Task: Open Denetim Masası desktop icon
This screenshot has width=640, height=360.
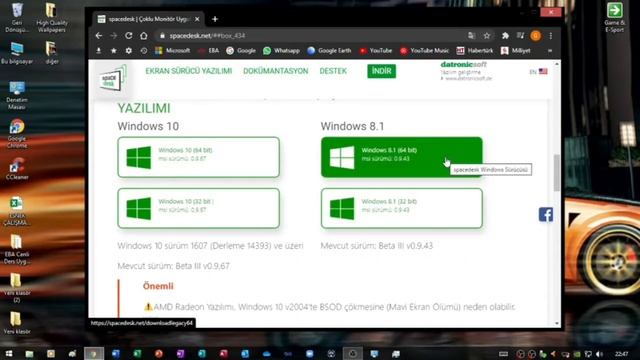Action: pyautogui.click(x=17, y=95)
